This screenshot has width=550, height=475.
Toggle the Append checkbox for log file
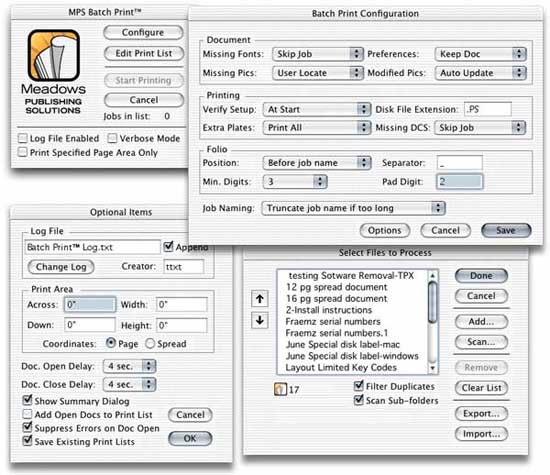point(168,246)
